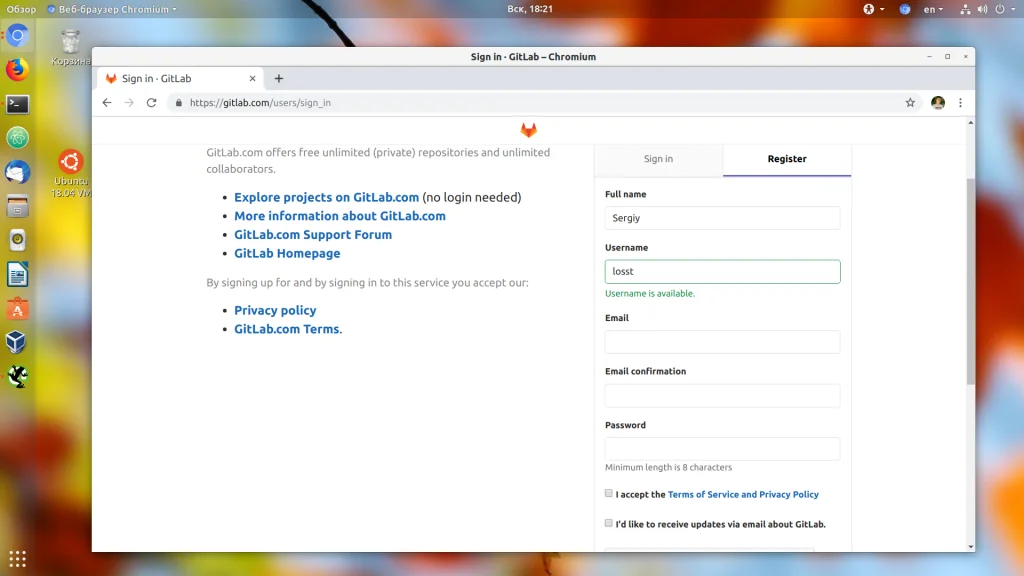Screen dimensions: 1024x576
Task: View site security lock info
Action: click(179, 103)
